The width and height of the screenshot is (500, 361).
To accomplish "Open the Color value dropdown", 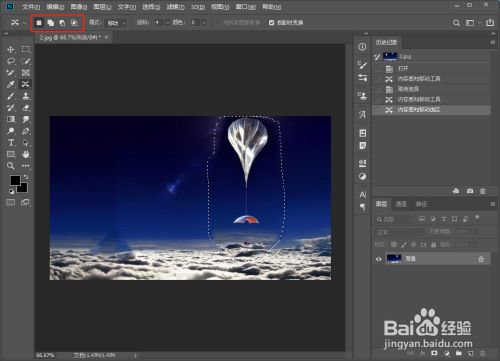I will (x=203, y=23).
